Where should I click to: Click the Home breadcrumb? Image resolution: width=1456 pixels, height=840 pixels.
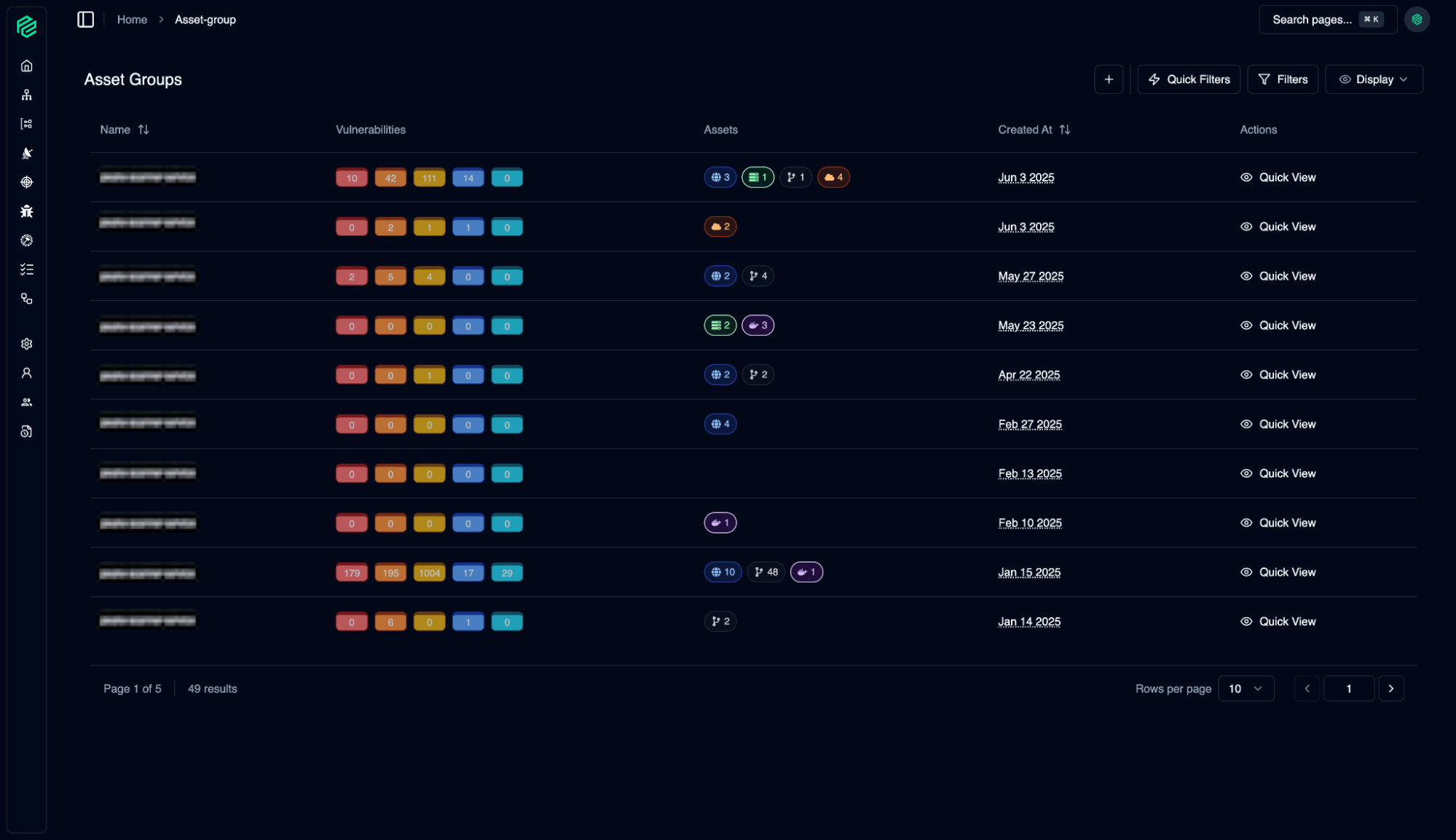tap(132, 20)
